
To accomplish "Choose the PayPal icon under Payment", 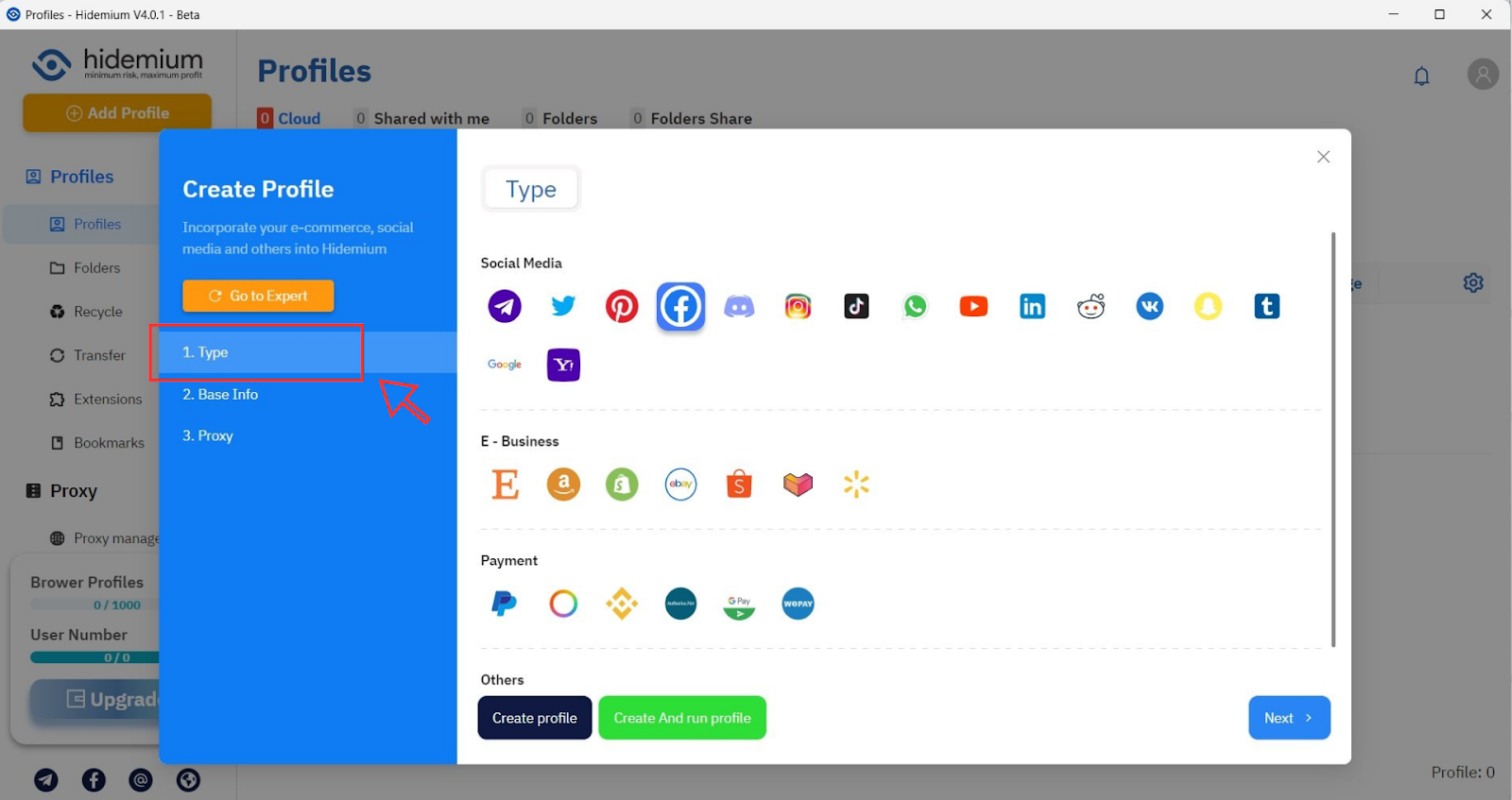I will point(505,604).
